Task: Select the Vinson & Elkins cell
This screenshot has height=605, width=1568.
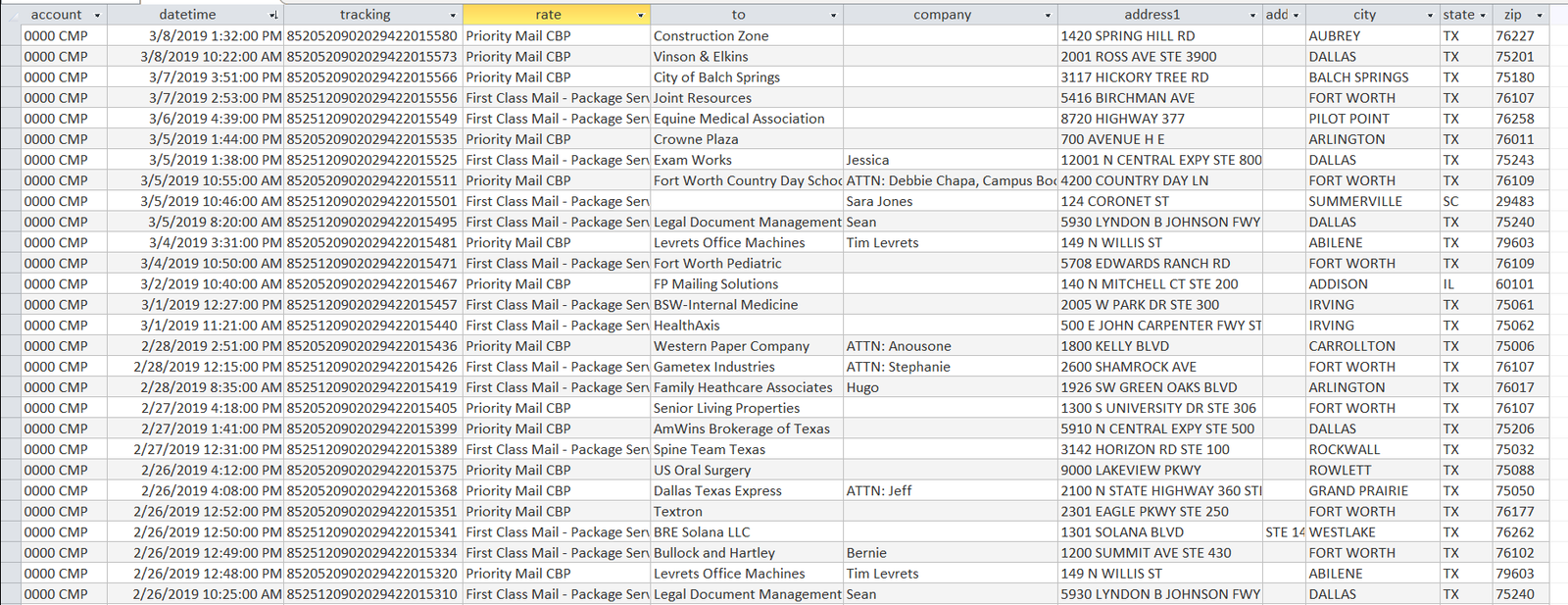Action: [x=701, y=57]
